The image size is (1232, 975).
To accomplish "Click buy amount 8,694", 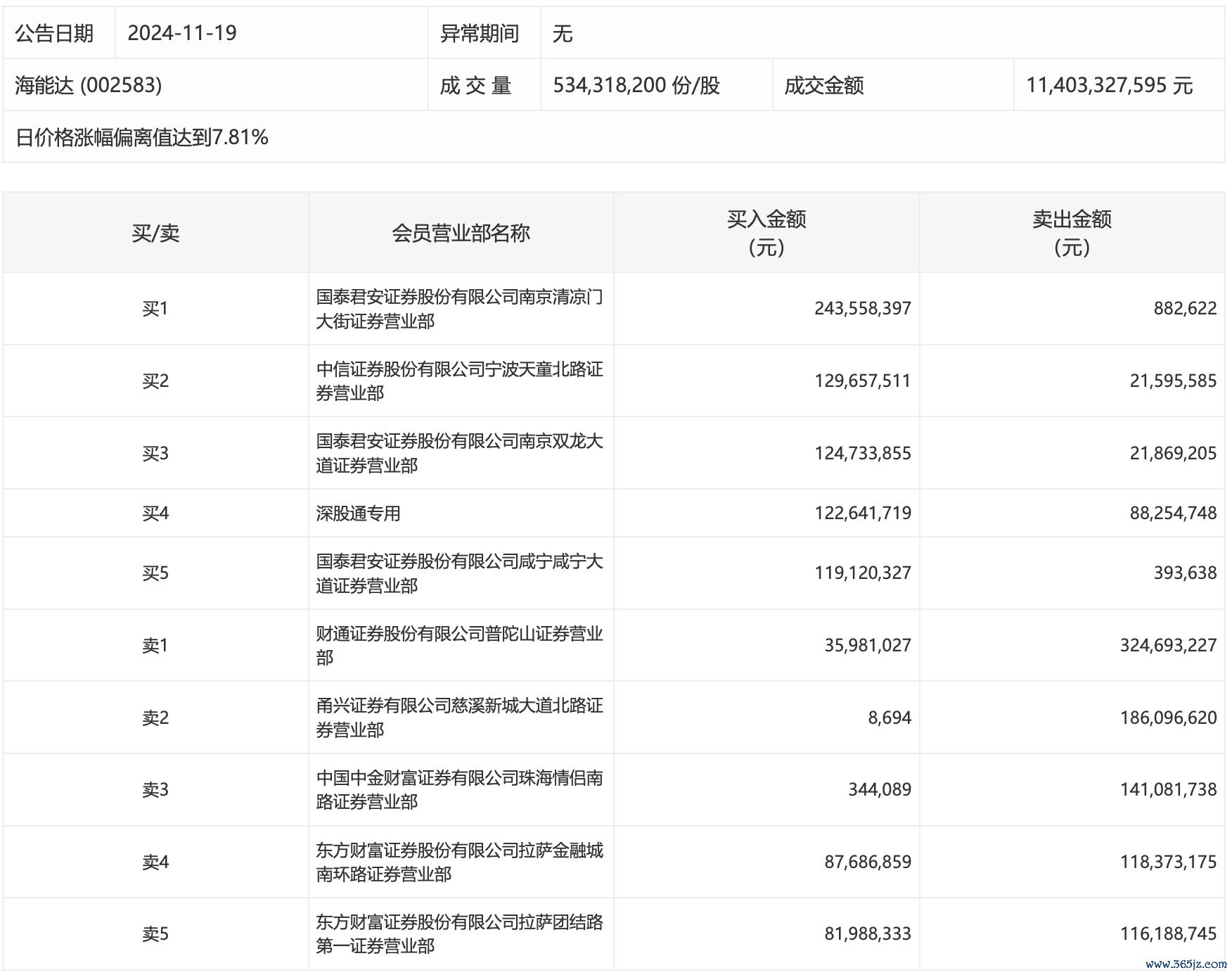I will click(890, 718).
